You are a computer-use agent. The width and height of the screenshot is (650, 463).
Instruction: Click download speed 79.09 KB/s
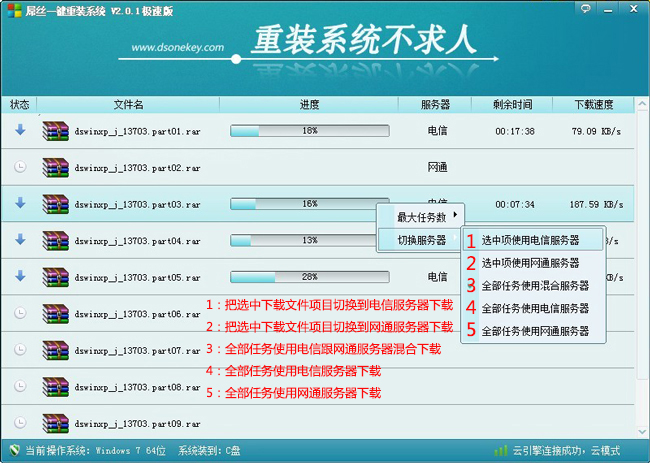596,131
